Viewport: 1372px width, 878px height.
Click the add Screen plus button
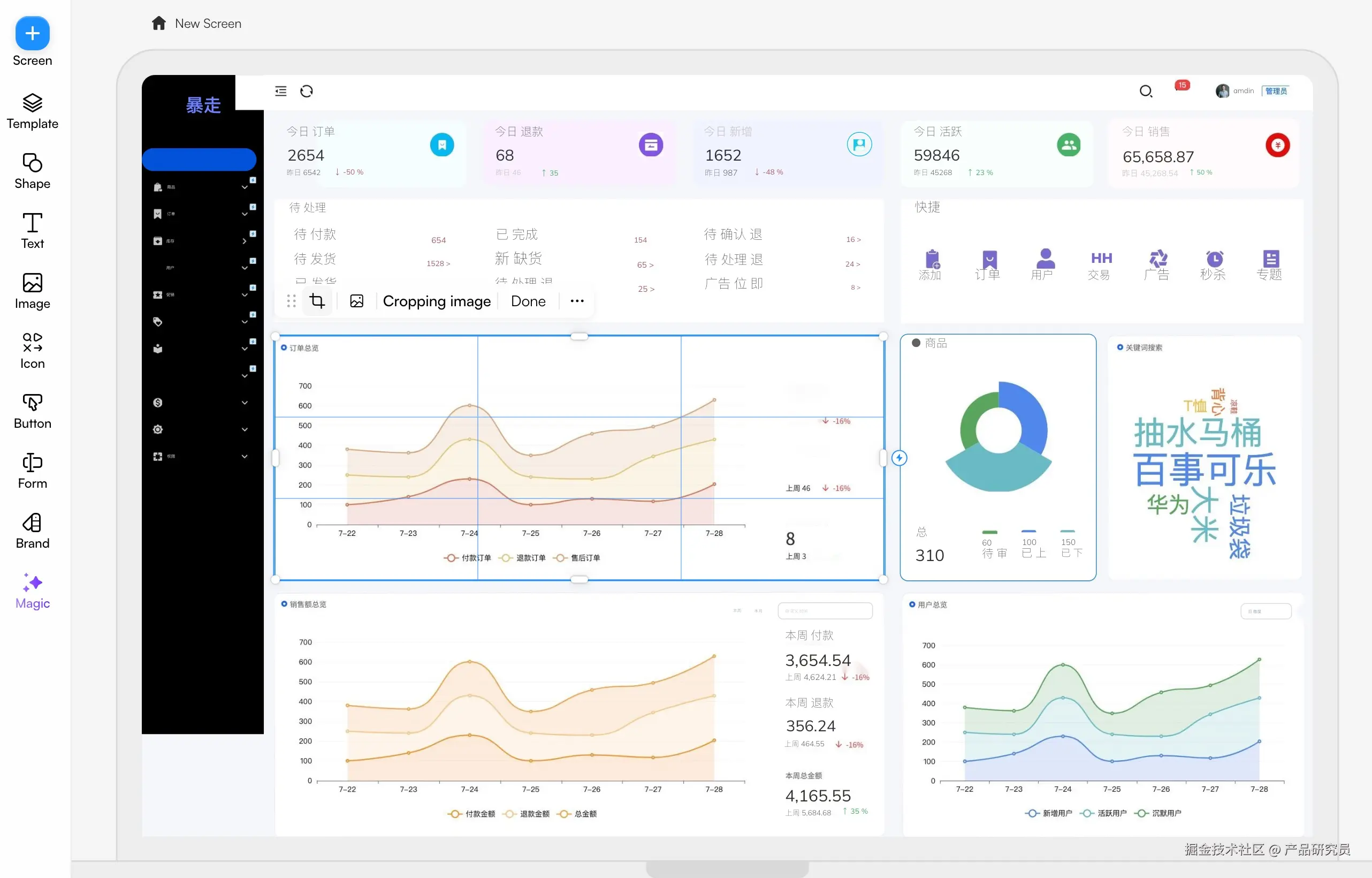coord(33,34)
